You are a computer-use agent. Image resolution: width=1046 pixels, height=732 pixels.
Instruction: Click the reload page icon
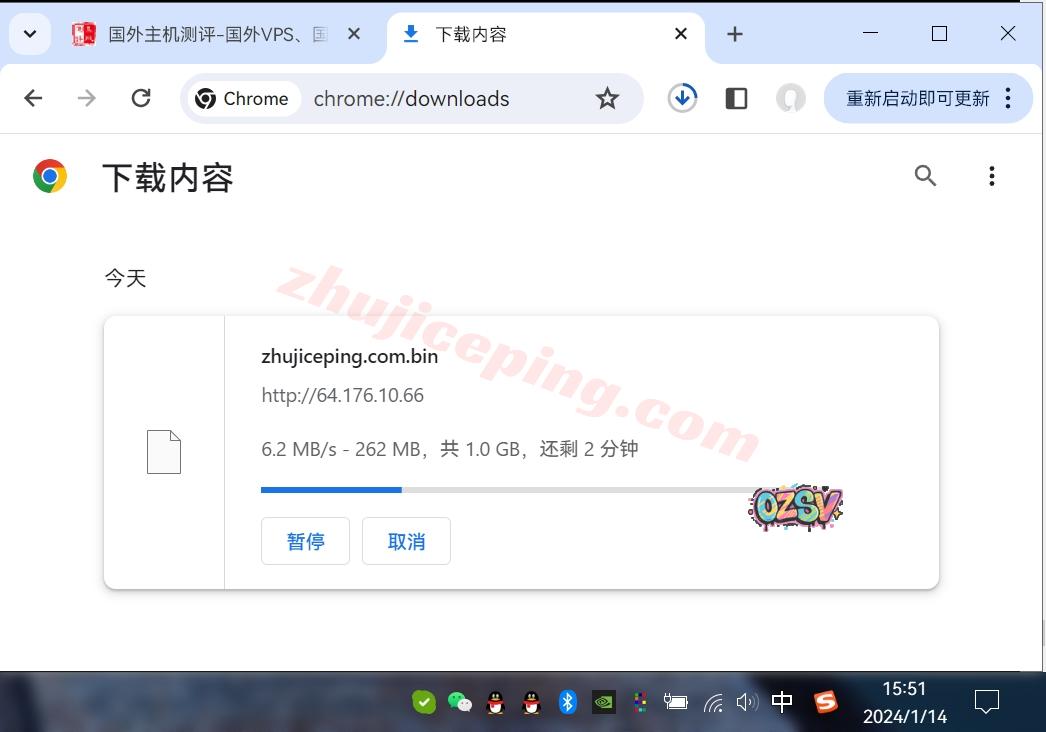pyautogui.click(x=141, y=98)
